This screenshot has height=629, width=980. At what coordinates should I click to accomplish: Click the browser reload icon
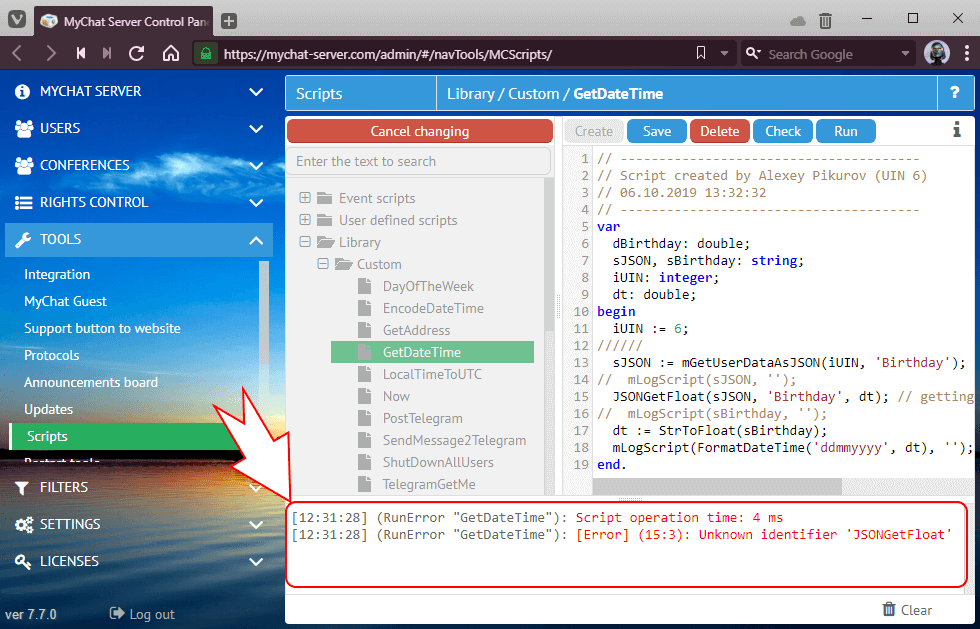tap(137, 54)
